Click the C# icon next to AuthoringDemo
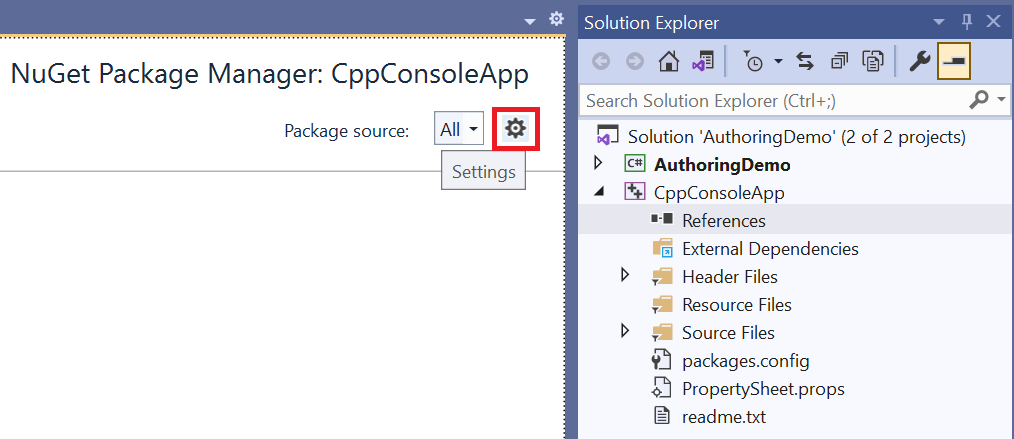 coord(634,164)
